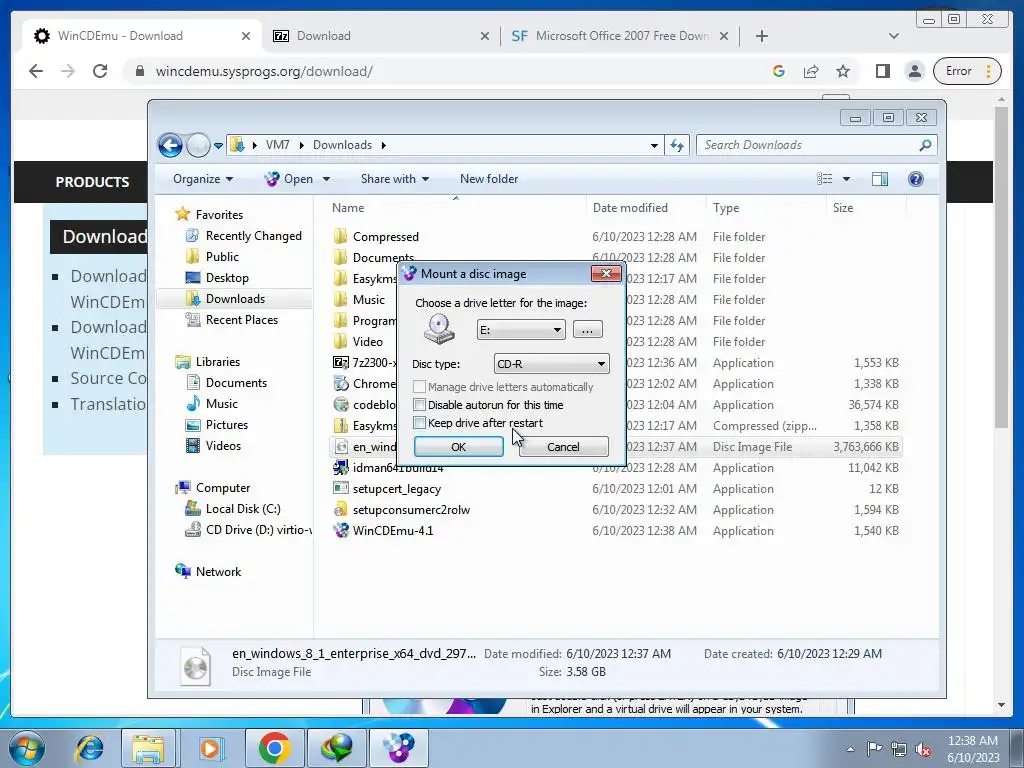Open Chrome share page icon
Viewport: 1024px width, 768px height.
click(811, 71)
